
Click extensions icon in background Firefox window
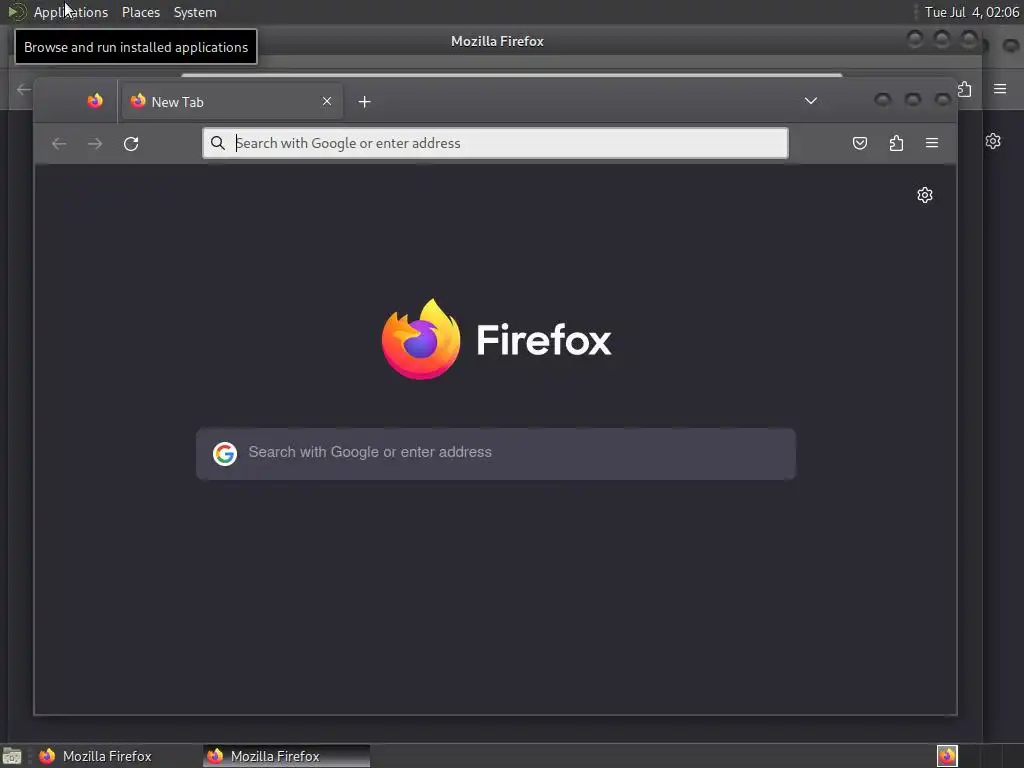pyautogui.click(x=965, y=89)
